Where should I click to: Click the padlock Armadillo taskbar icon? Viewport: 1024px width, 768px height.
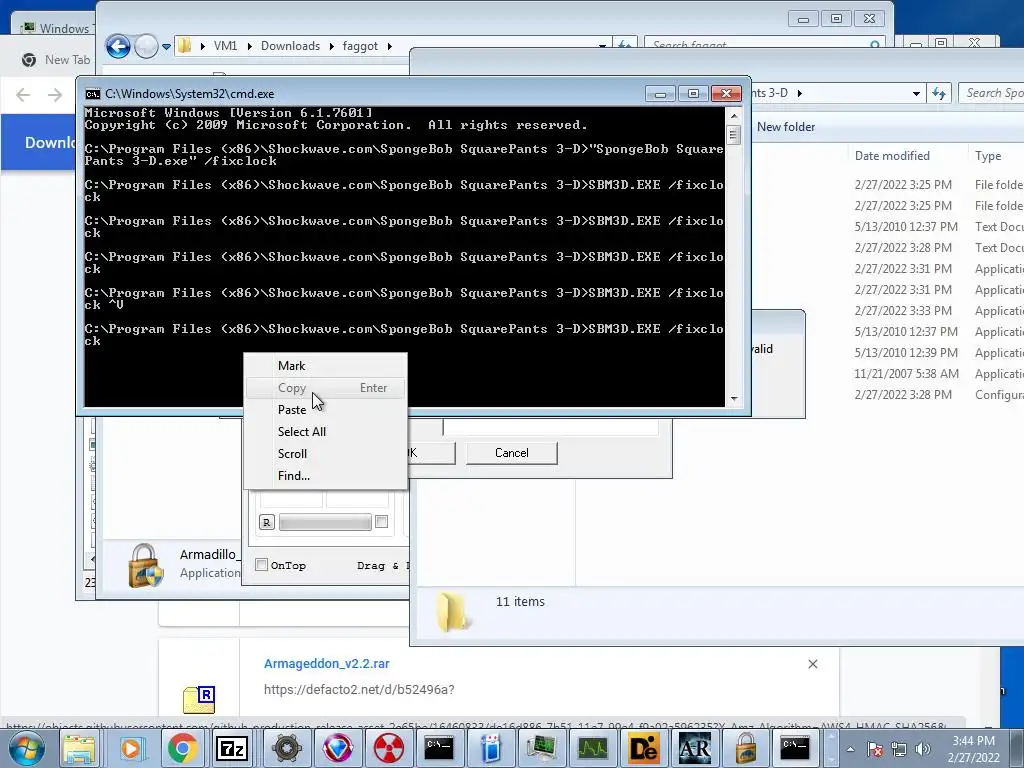(744, 748)
